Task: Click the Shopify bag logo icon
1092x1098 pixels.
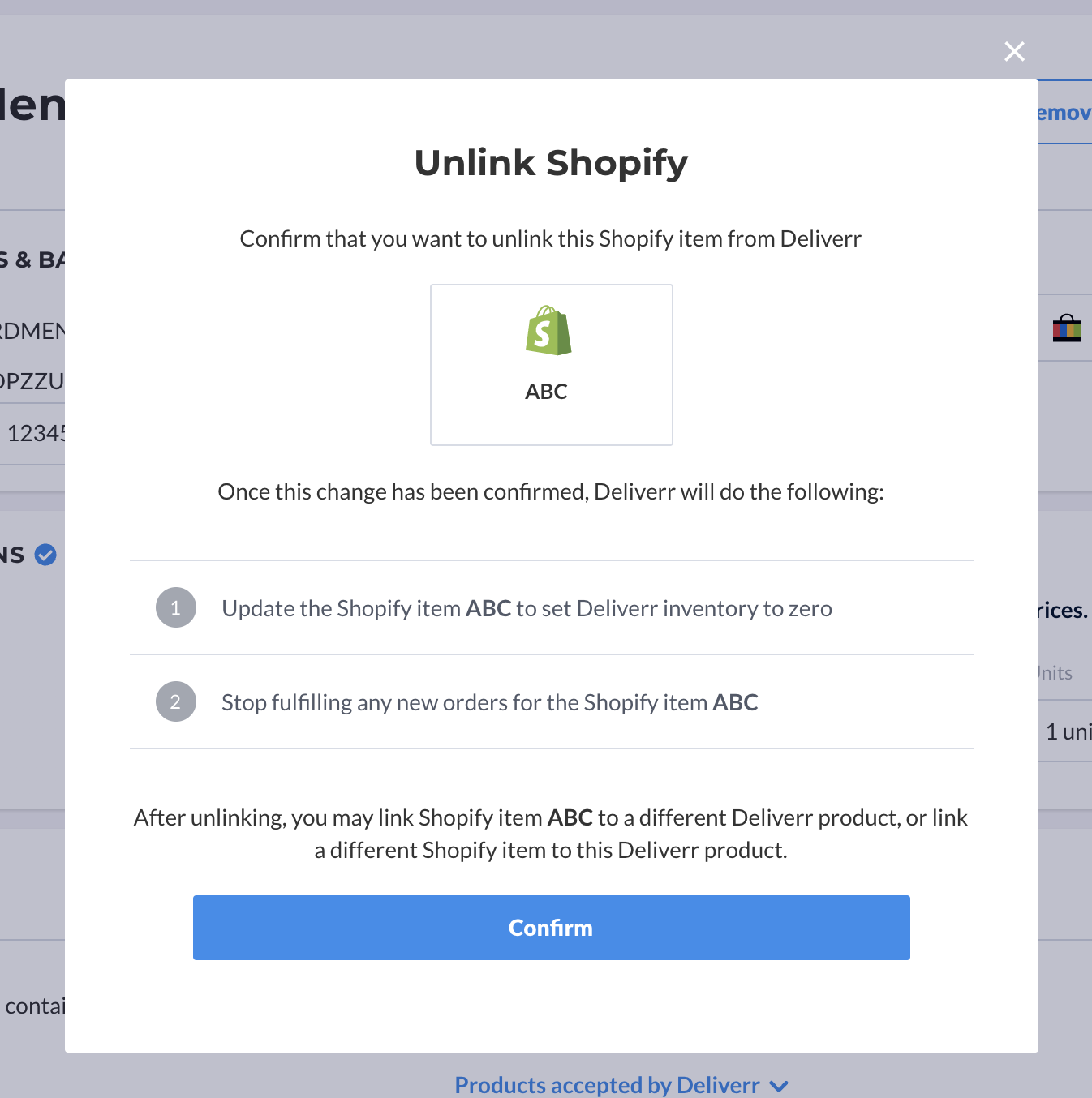Action: [548, 331]
